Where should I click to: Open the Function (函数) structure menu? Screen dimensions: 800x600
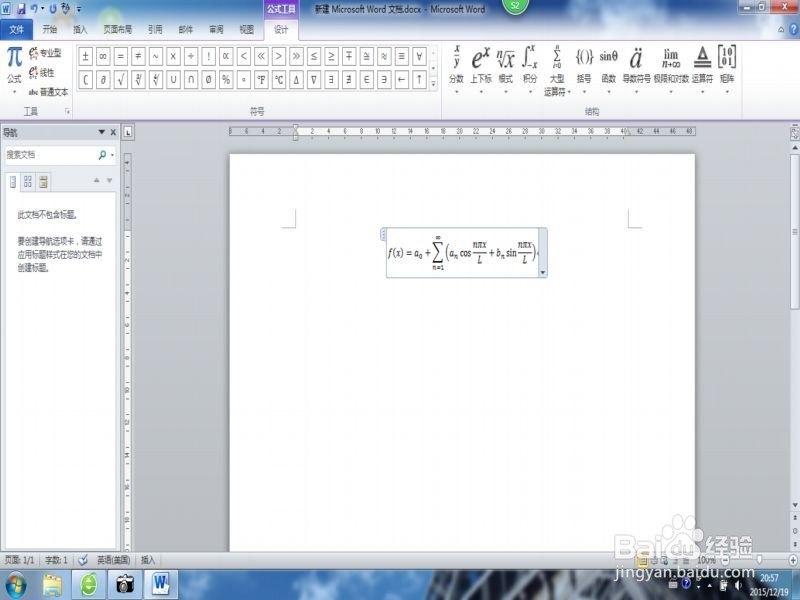608,70
